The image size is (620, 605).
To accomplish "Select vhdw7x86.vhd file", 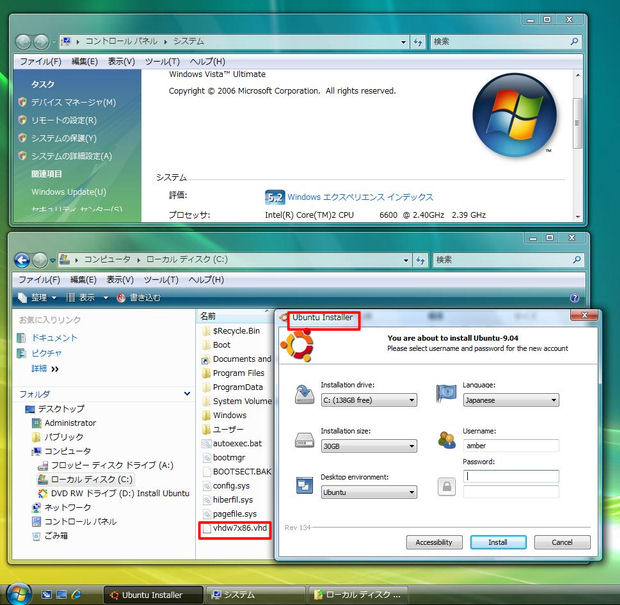I will (x=240, y=528).
